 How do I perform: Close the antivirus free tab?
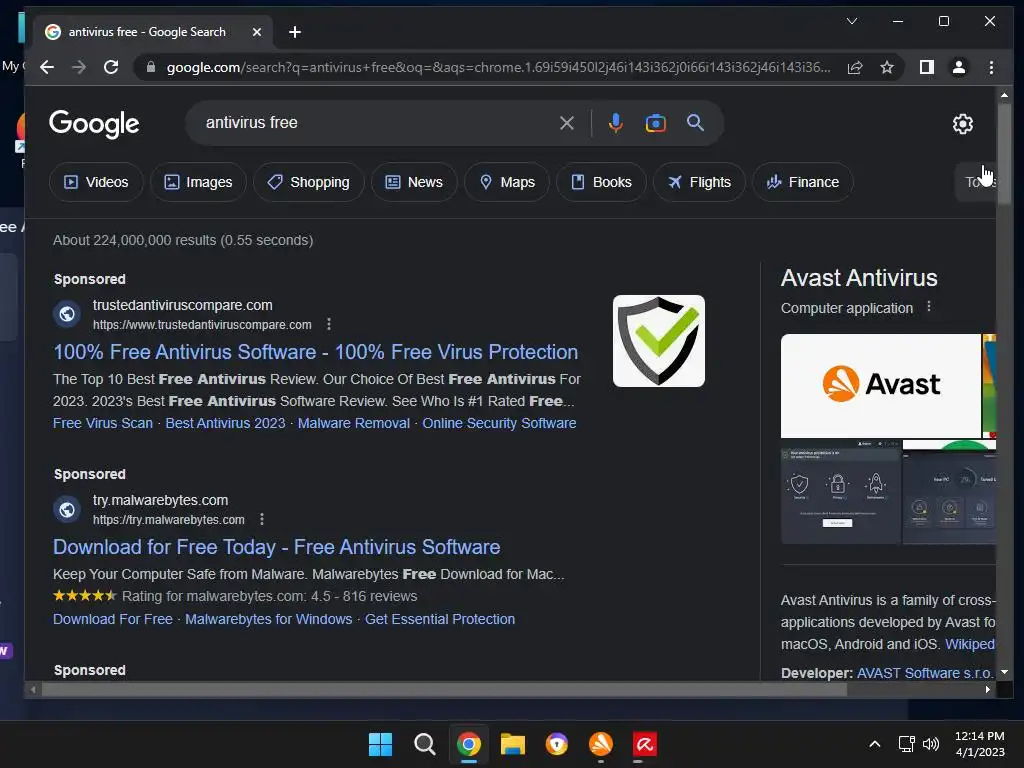click(257, 32)
